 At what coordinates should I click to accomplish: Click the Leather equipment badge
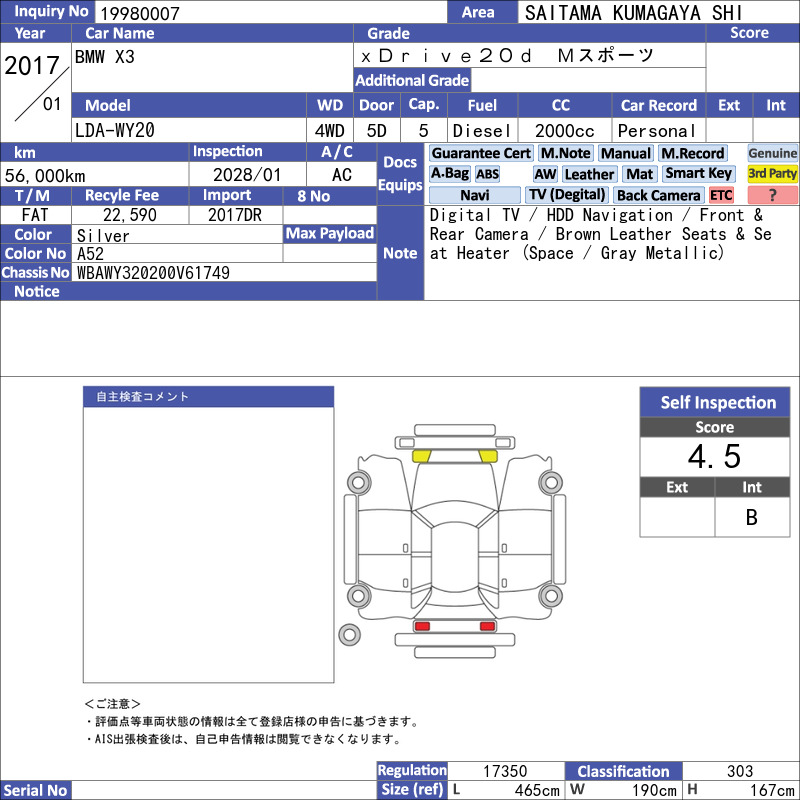coord(589,174)
